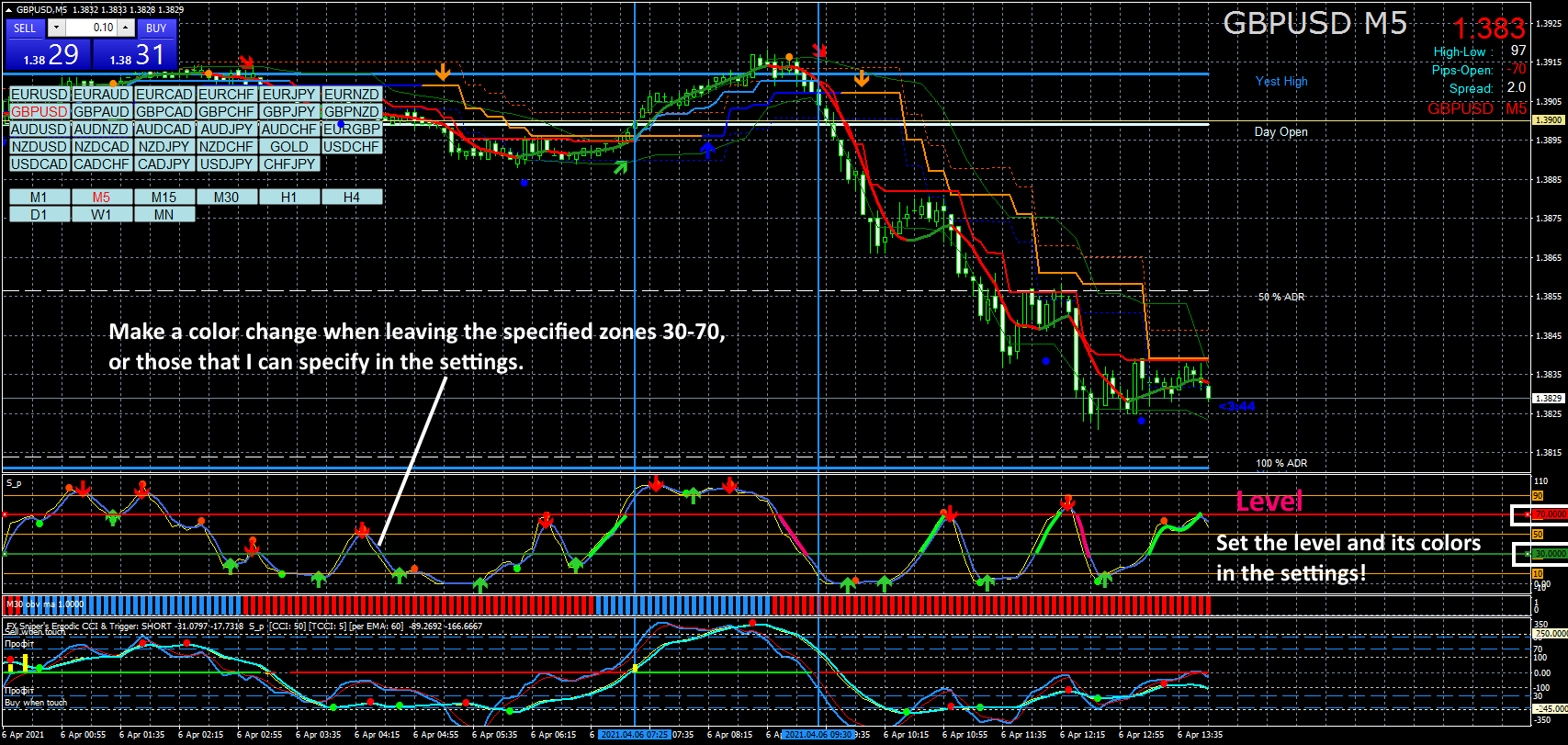1568x745 pixels.
Task: Click the 1.3829 current price label
Action: click(x=1549, y=398)
